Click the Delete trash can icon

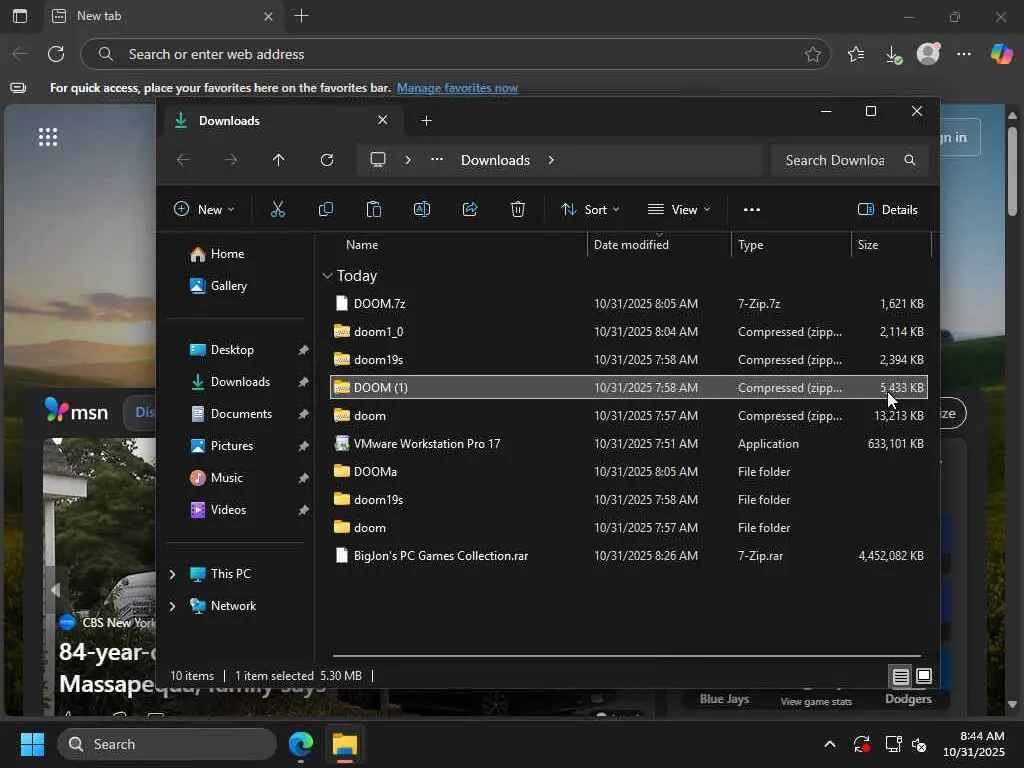[x=518, y=209]
